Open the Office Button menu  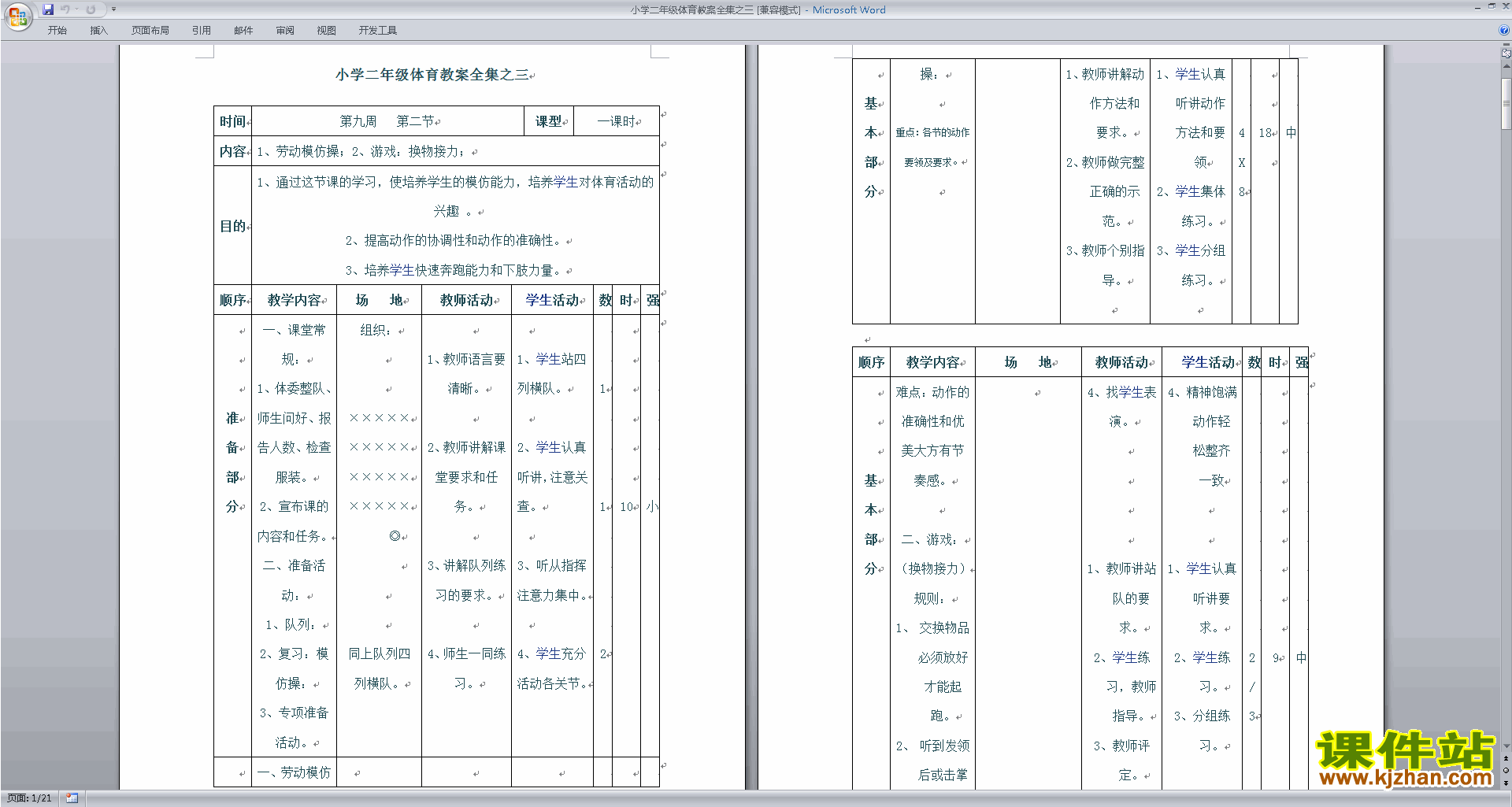17,16
